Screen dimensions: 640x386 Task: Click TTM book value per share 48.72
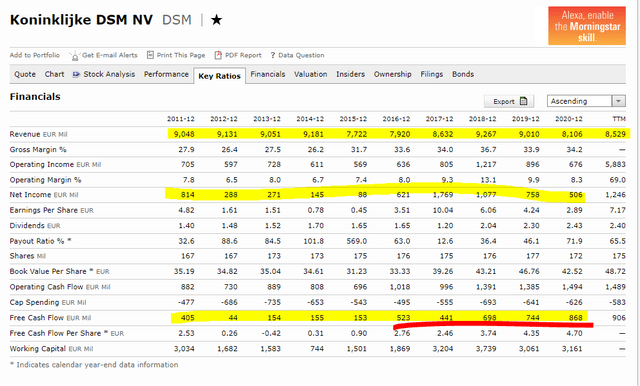pos(615,272)
